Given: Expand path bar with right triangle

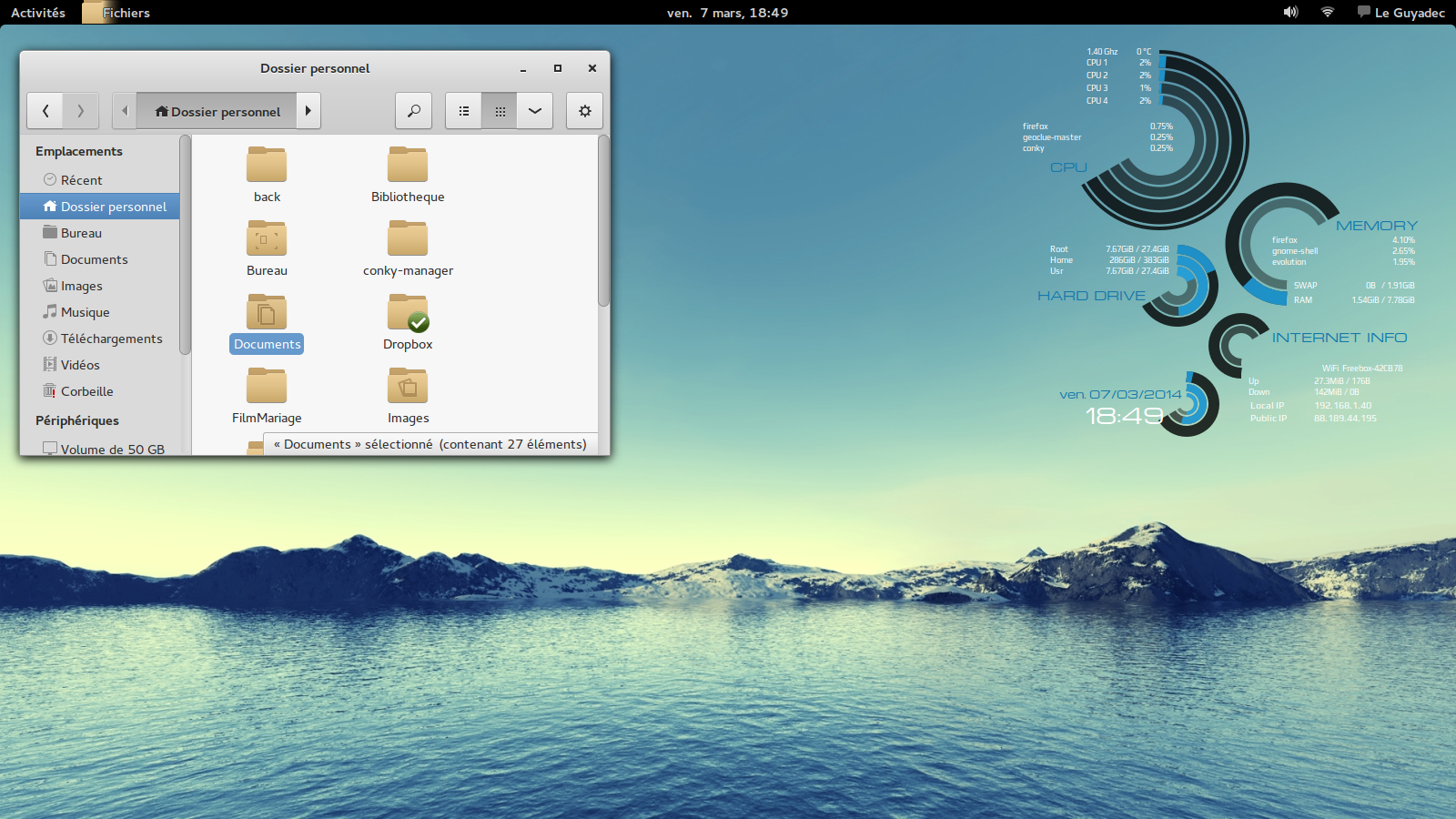Looking at the screenshot, I should click(x=308, y=111).
